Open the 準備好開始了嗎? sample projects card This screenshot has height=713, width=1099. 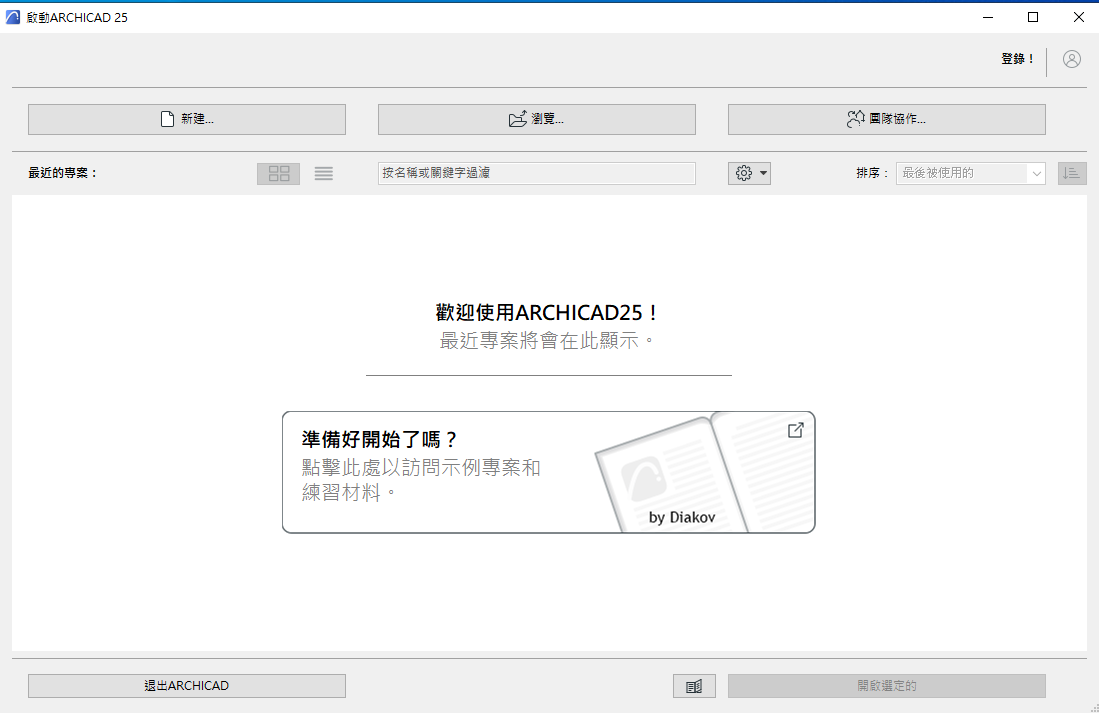tap(549, 472)
